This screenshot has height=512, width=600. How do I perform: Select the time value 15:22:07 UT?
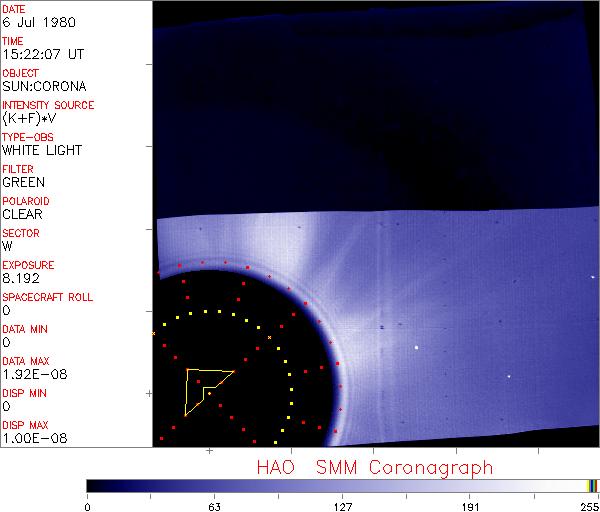tap(43, 54)
